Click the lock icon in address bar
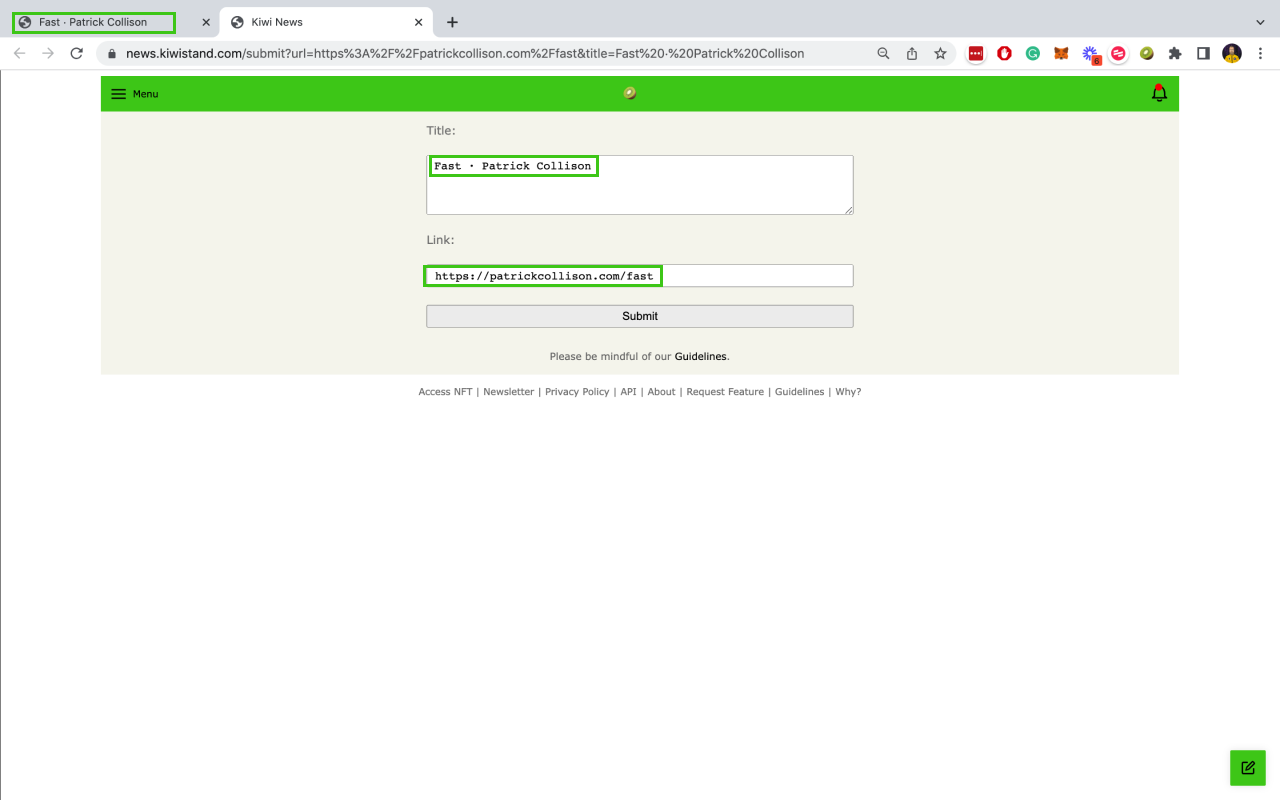The image size is (1280, 800). coord(112,54)
